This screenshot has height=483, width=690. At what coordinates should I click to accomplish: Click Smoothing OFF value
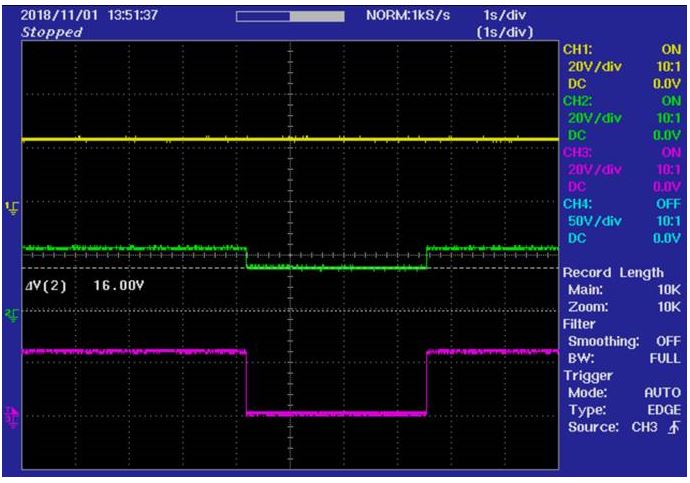pos(668,341)
